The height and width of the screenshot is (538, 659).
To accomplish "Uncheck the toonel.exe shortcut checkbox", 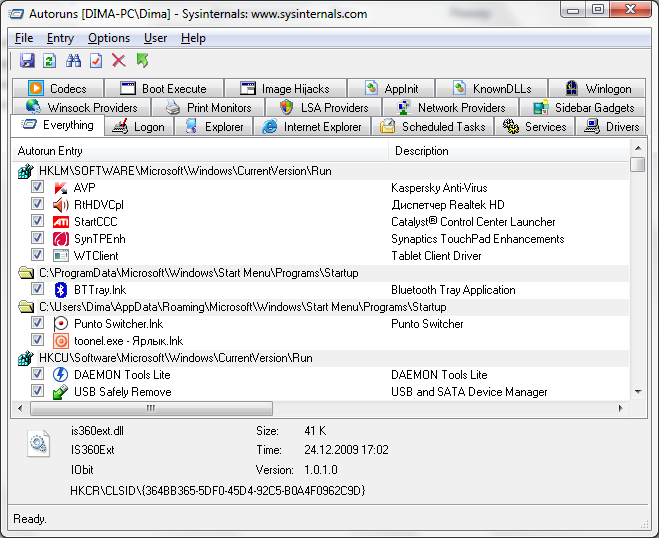I will pyautogui.click(x=37, y=340).
